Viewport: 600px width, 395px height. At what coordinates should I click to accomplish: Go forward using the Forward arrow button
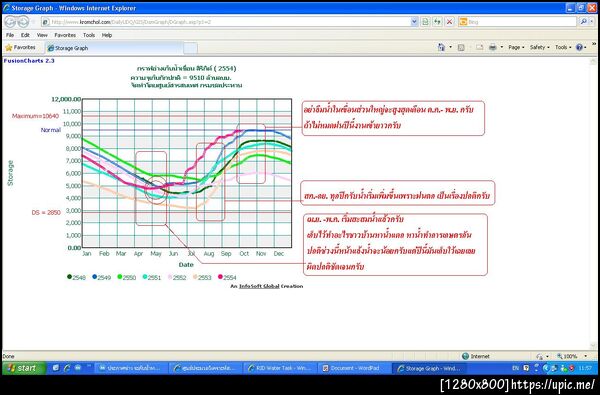pos(23,22)
